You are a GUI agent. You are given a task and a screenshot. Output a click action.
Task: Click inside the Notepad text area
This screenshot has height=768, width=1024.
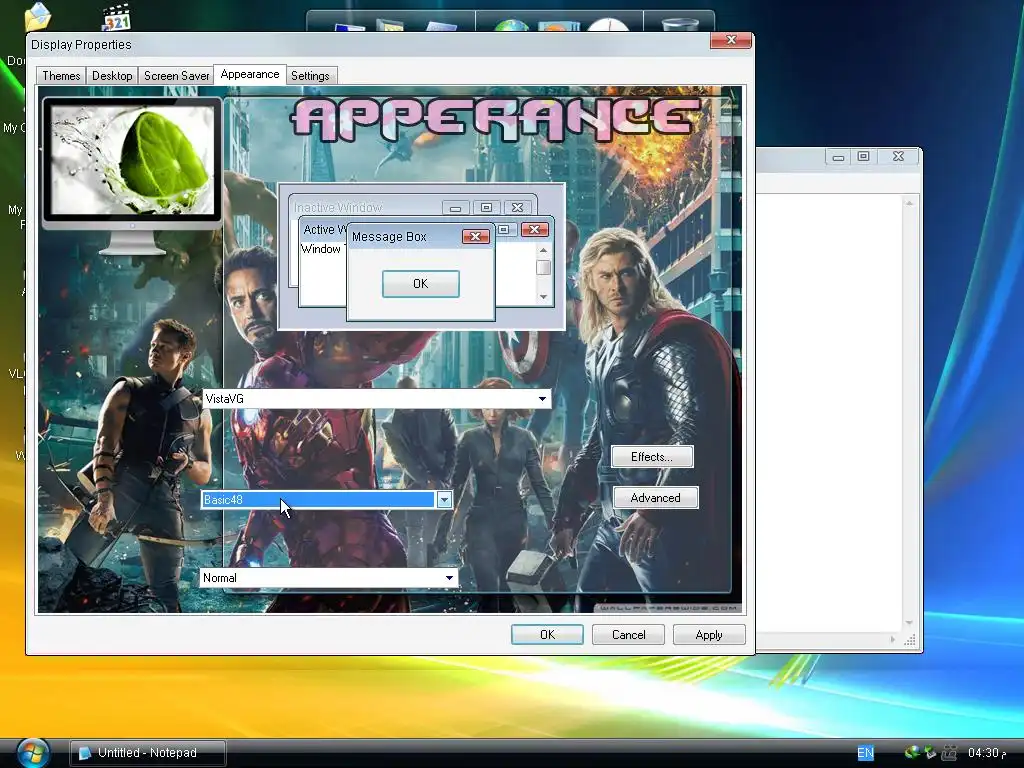pyautogui.click(x=828, y=411)
